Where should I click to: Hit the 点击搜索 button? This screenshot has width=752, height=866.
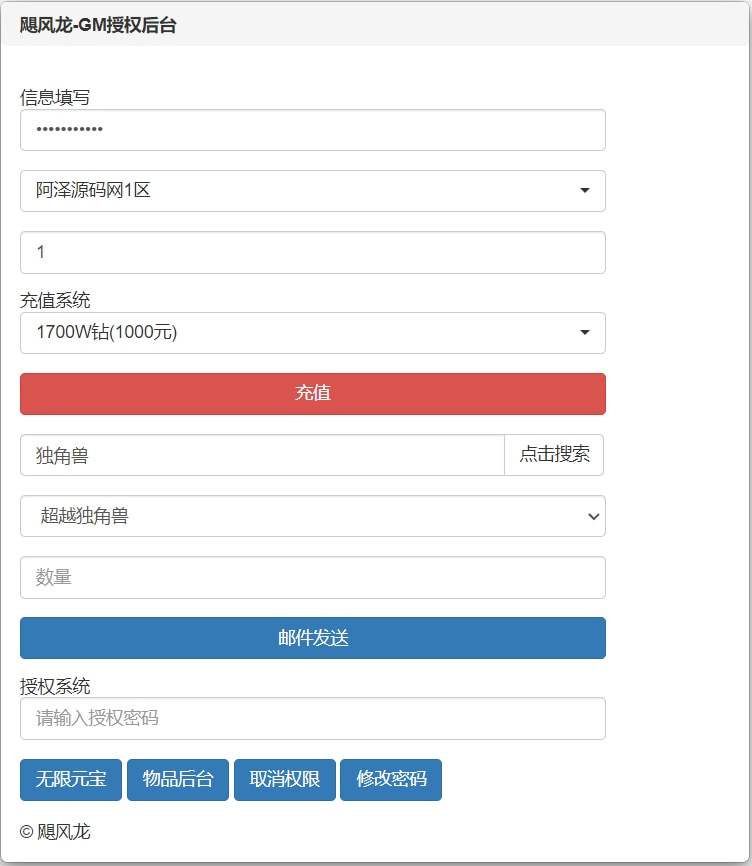tap(554, 455)
